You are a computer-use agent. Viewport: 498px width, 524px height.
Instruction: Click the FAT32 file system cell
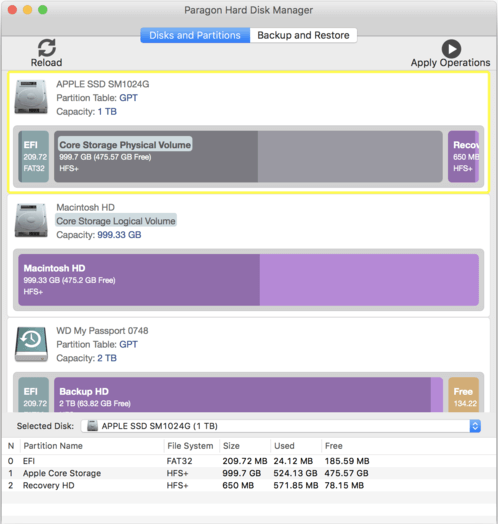179,461
